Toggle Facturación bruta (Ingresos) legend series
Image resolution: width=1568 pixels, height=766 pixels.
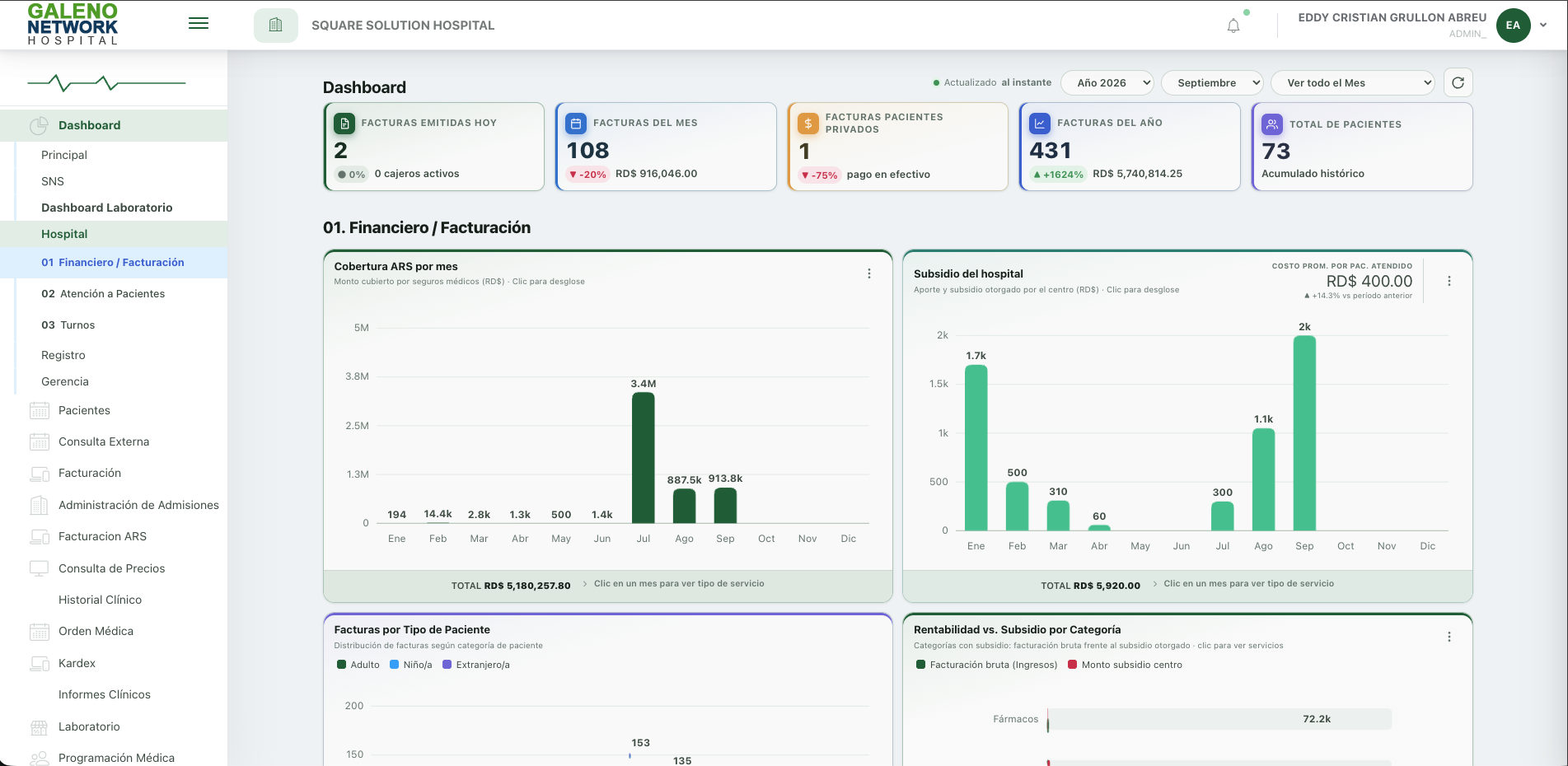point(987,665)
